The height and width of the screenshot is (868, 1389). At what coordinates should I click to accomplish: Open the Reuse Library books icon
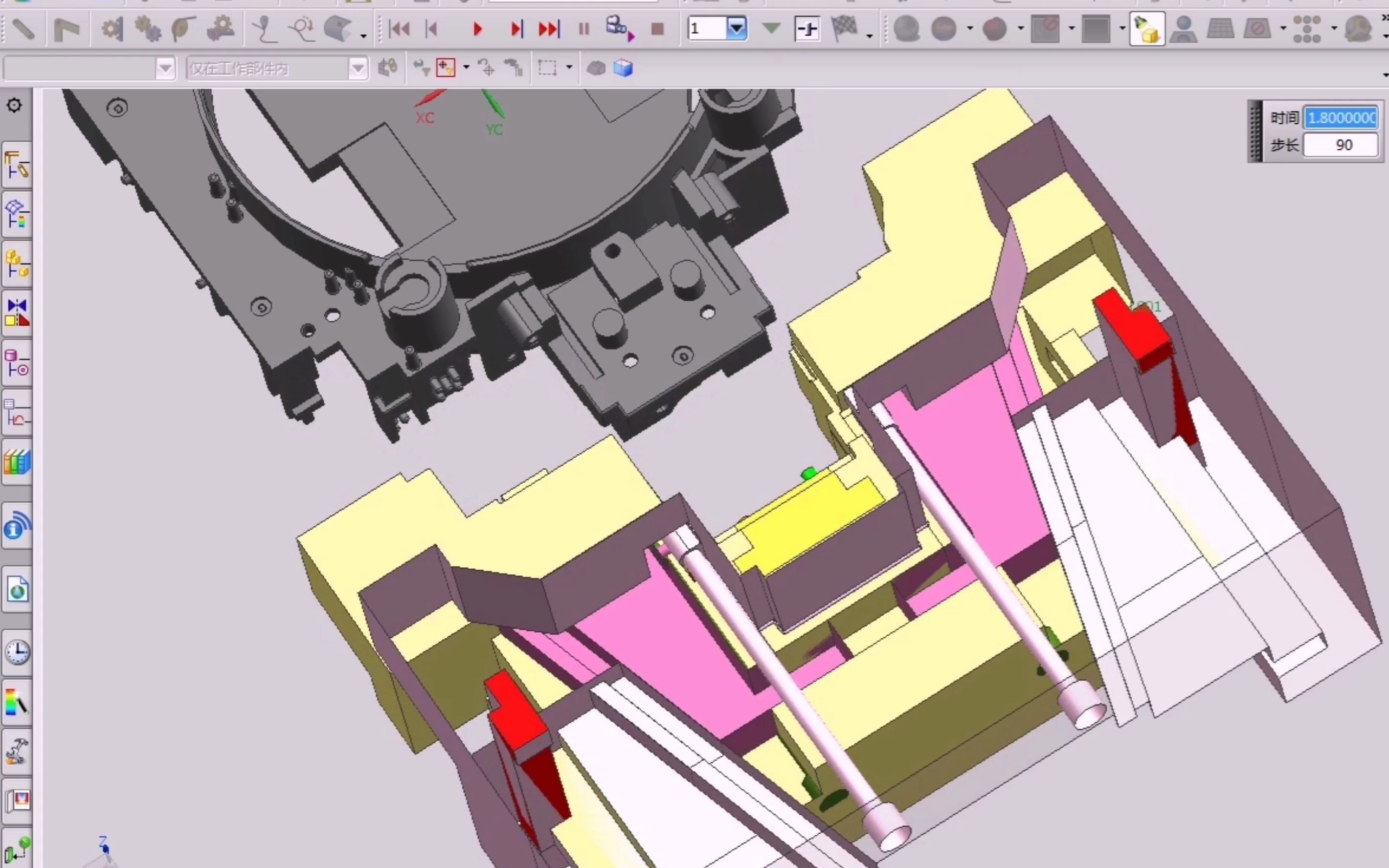[17, 462]
